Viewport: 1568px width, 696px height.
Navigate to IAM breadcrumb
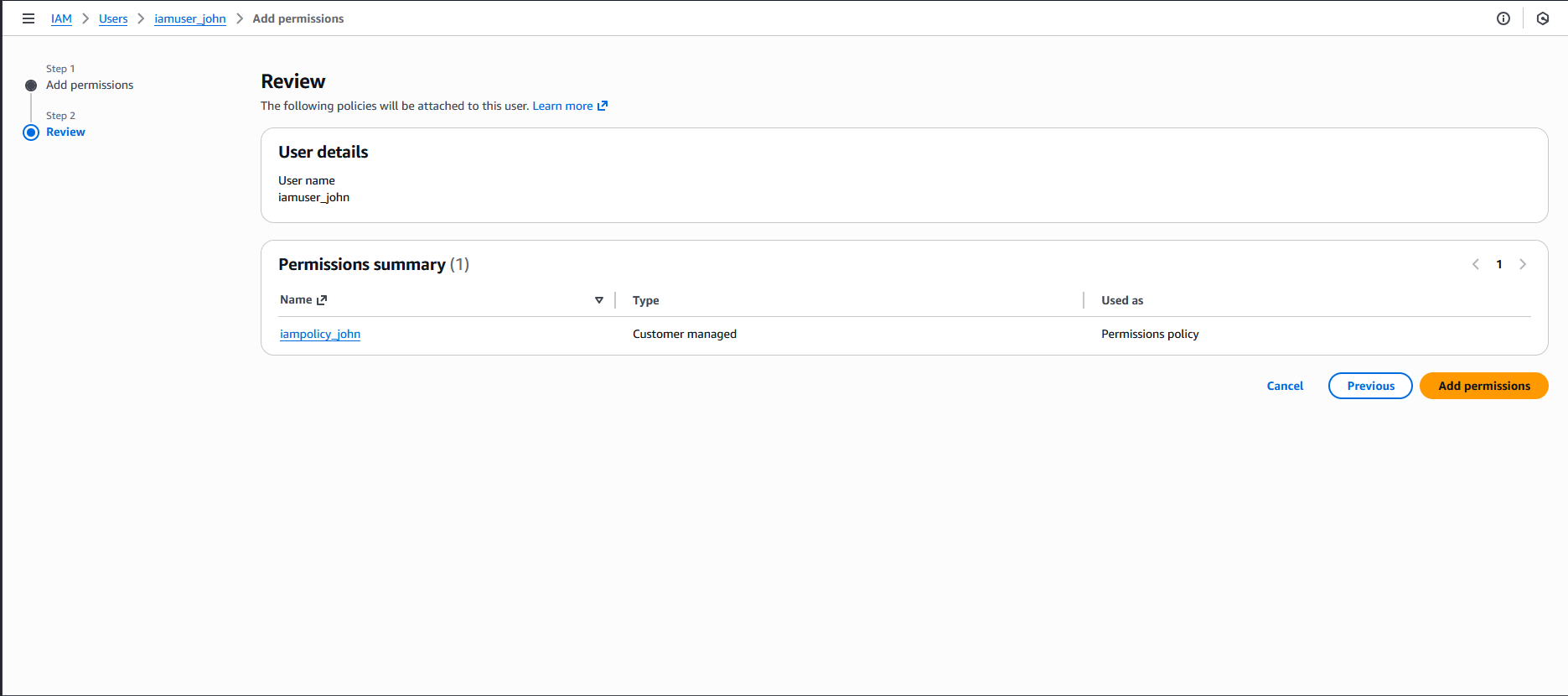coord(61,18)
